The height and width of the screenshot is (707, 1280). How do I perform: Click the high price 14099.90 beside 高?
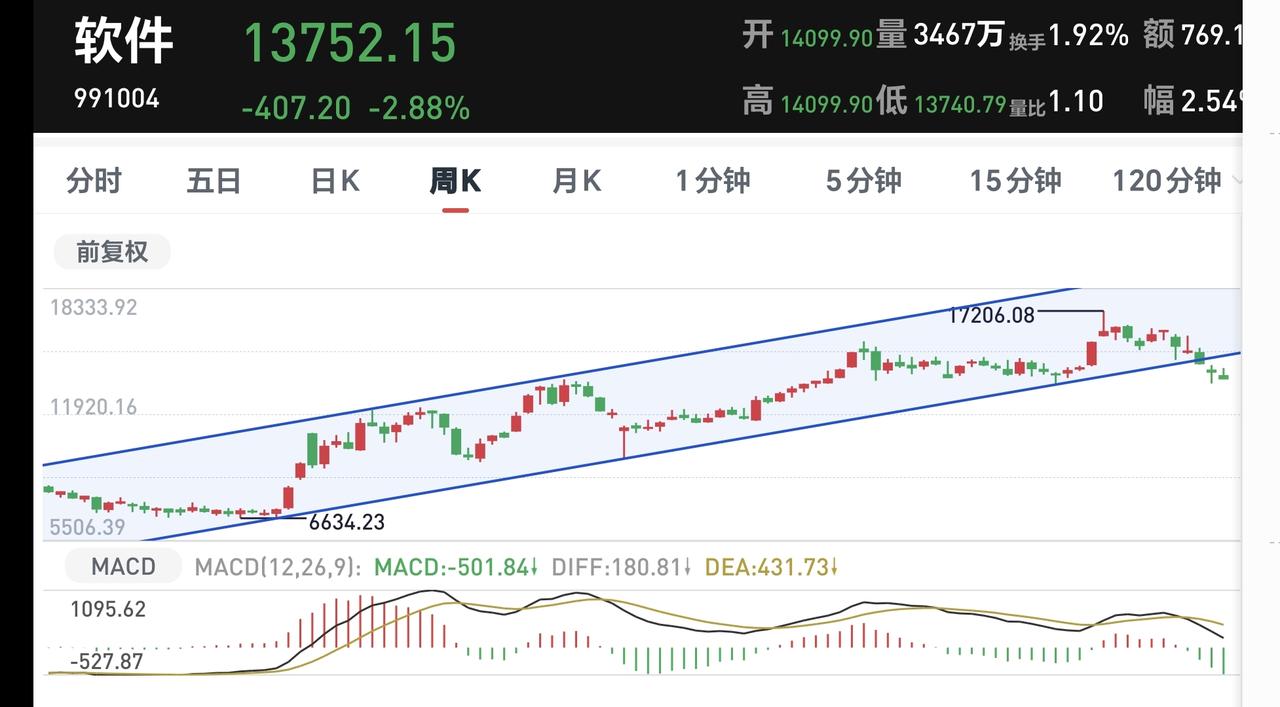826,103
